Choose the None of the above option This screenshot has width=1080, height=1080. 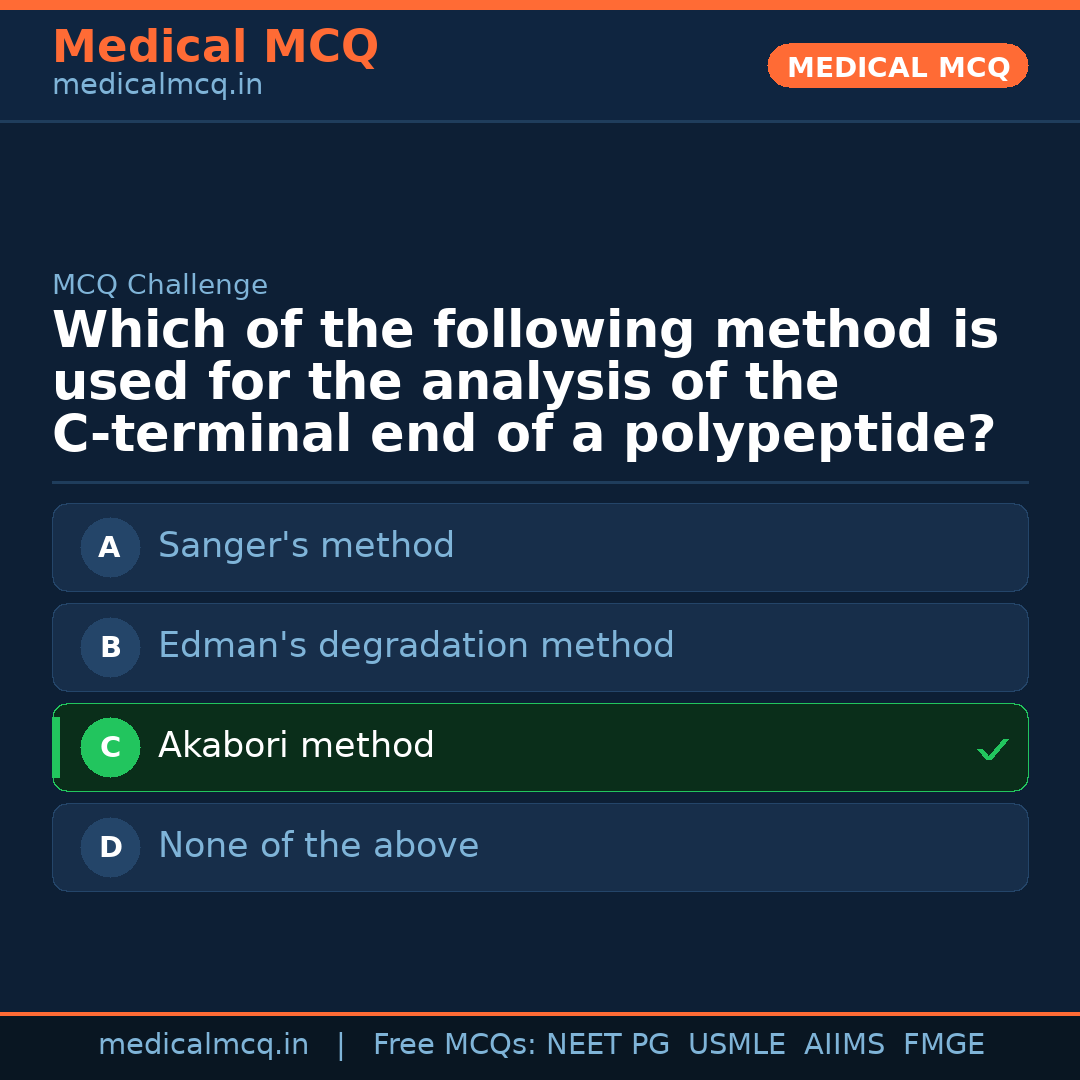(540, 847)
